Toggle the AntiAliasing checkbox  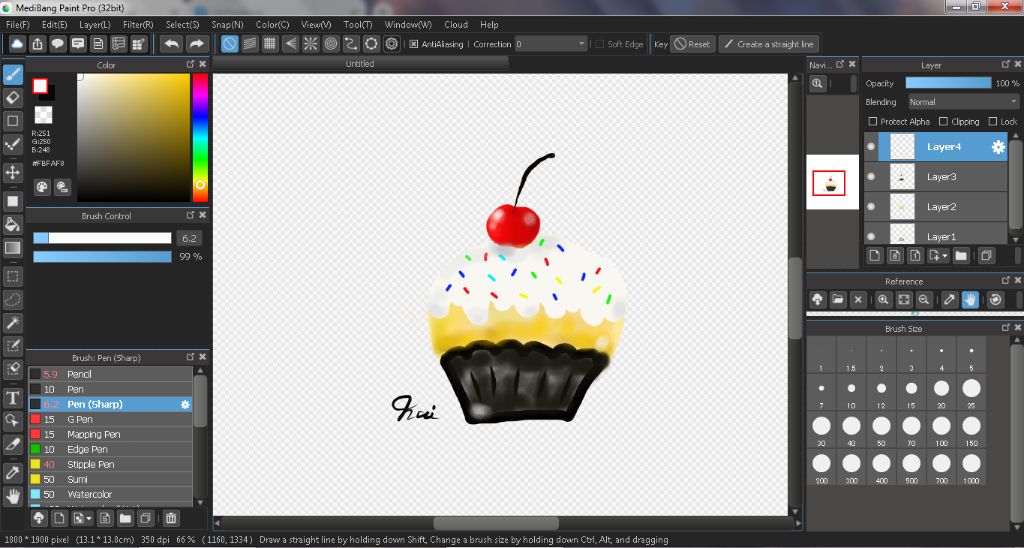[x=413, y=44]
